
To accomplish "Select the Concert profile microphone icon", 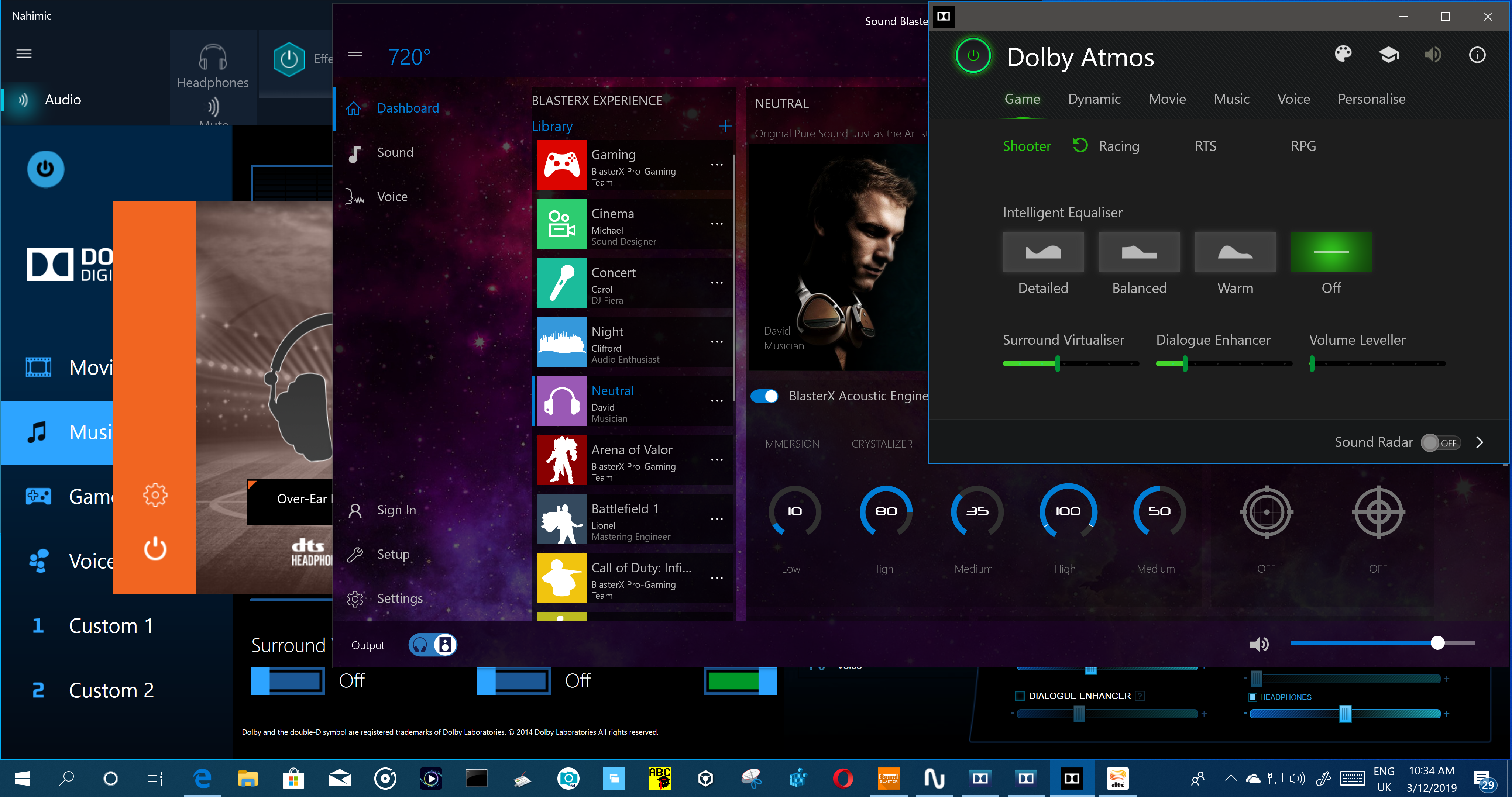I will point(562,283).
